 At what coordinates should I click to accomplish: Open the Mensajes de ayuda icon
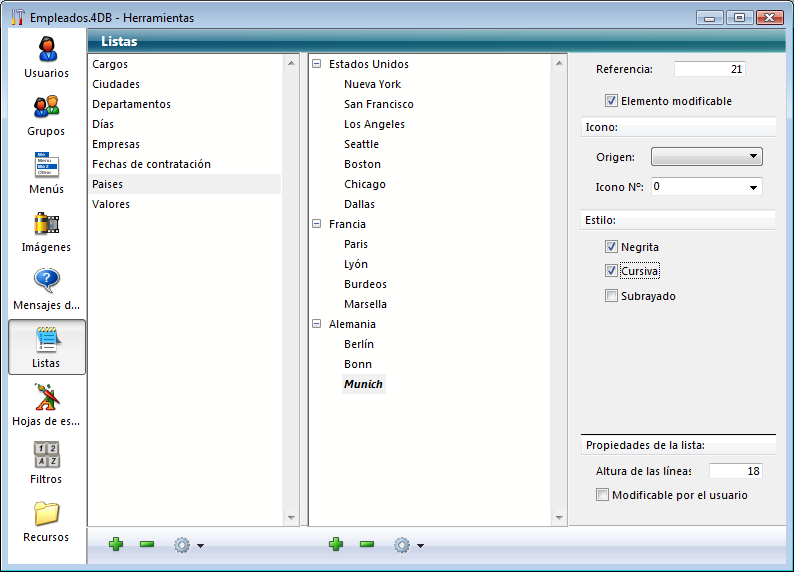(46, 281)
